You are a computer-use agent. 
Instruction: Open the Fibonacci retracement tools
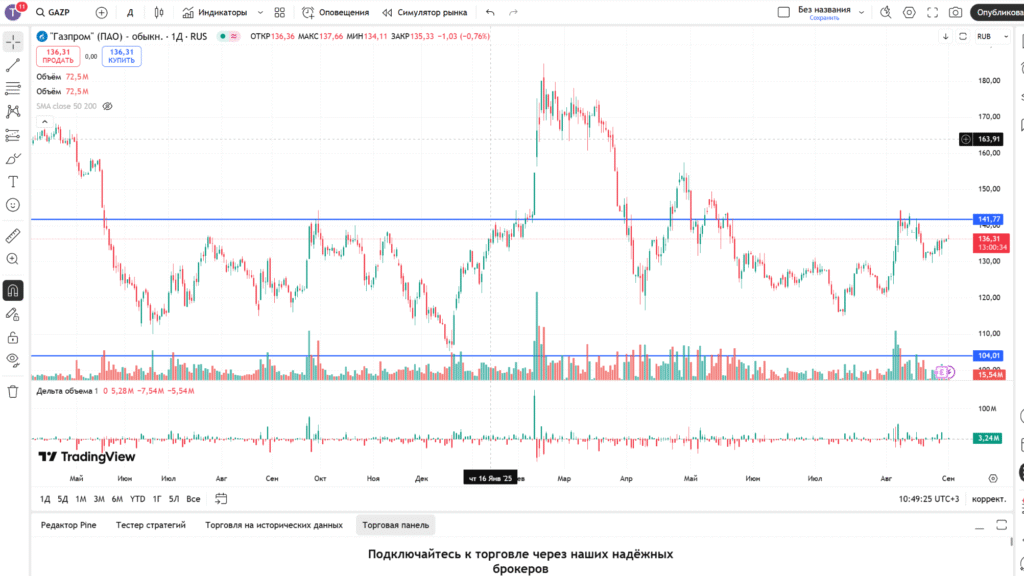pos(13,88)
